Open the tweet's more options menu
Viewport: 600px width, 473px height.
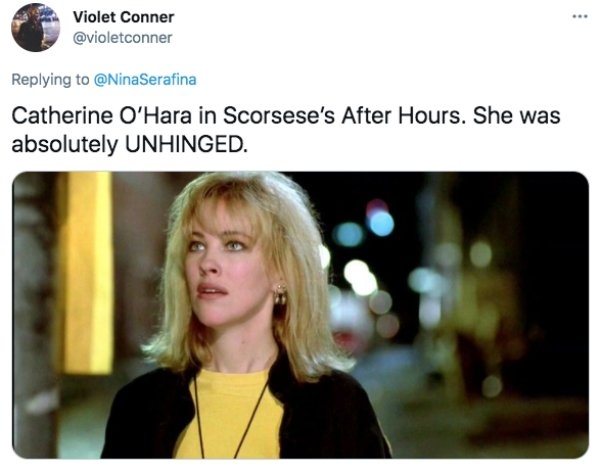click(x=575, y=18)
